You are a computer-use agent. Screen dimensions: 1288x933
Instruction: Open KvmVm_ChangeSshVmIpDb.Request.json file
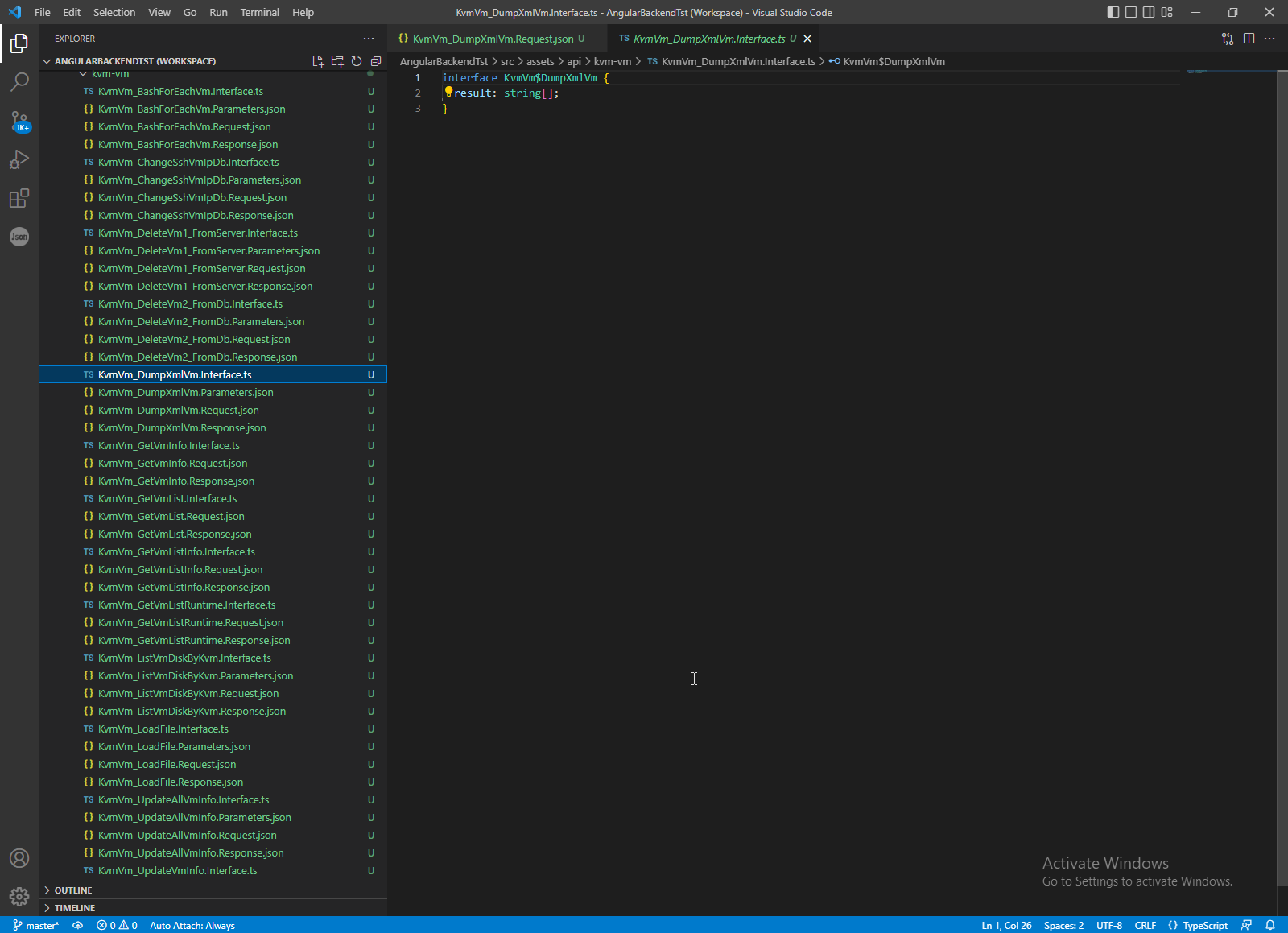[213, 197]
